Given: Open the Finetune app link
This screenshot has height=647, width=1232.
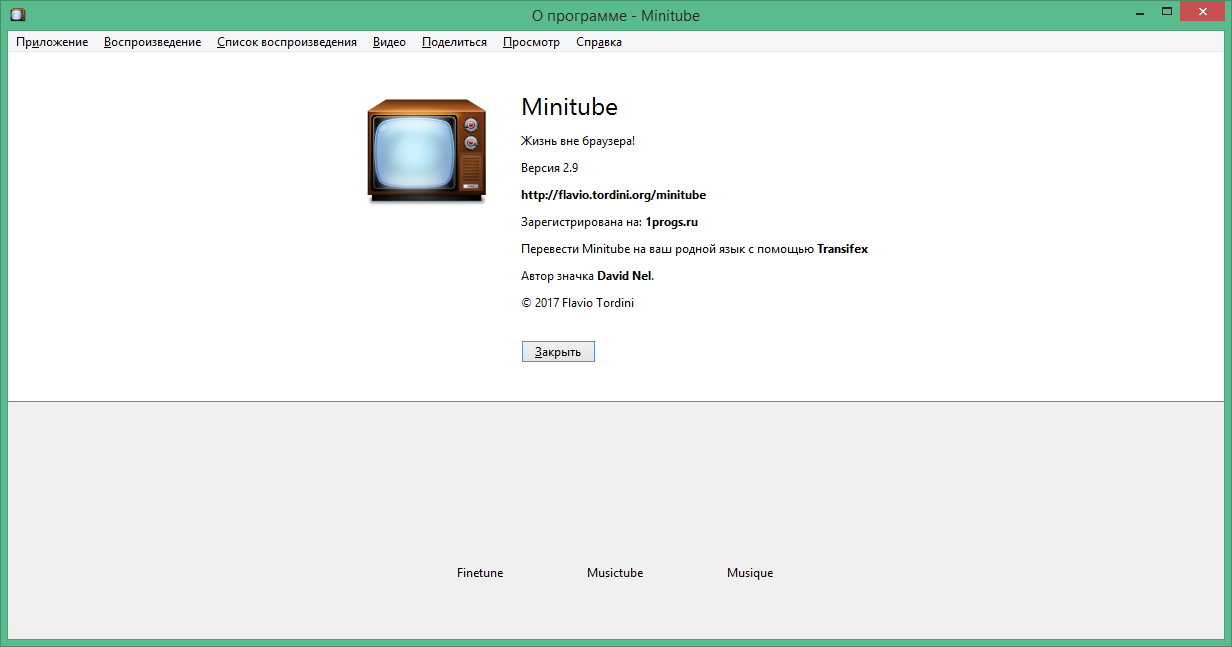Looking at the screenshot, I should 480,573.
